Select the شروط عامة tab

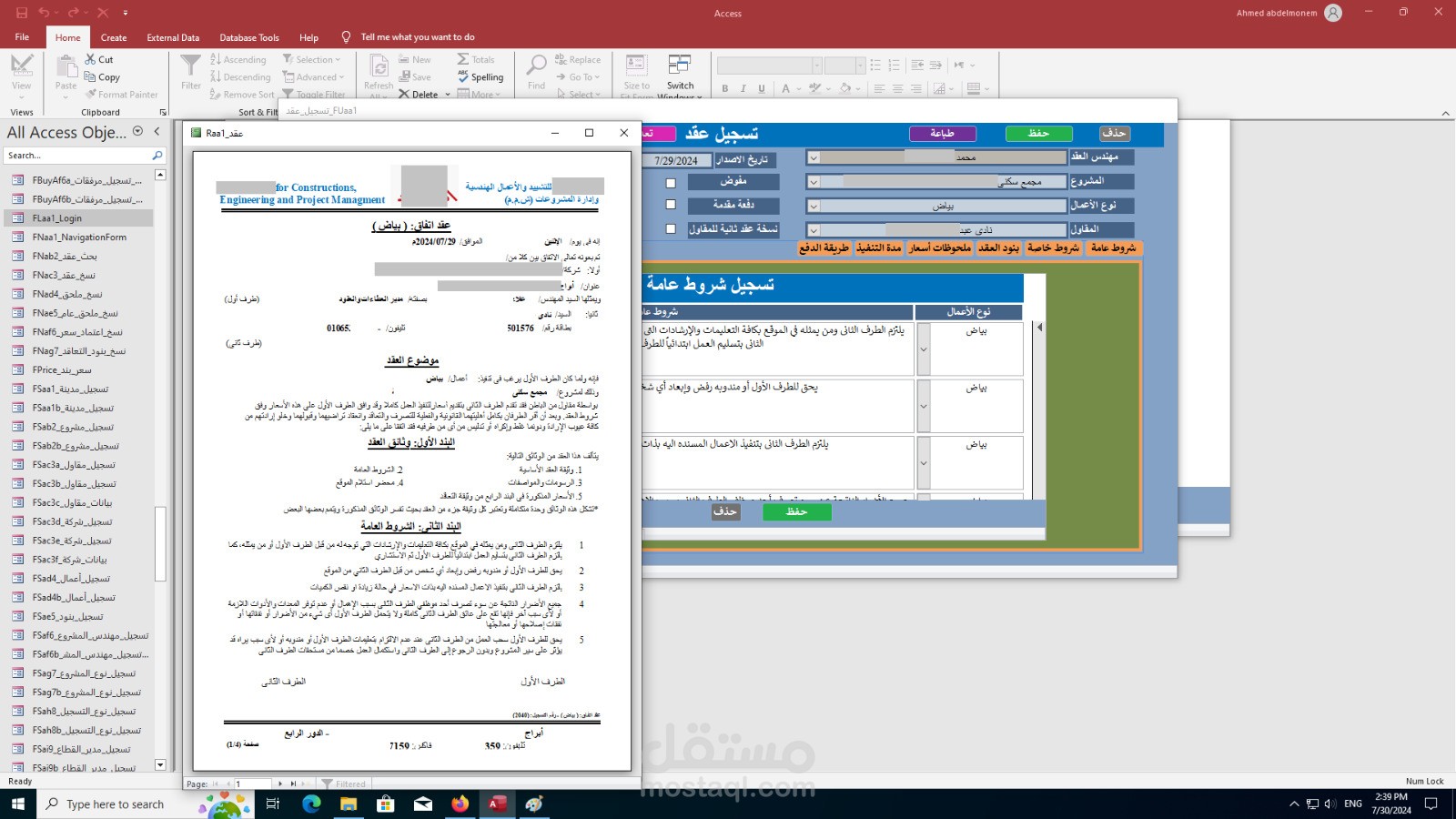1113,248
